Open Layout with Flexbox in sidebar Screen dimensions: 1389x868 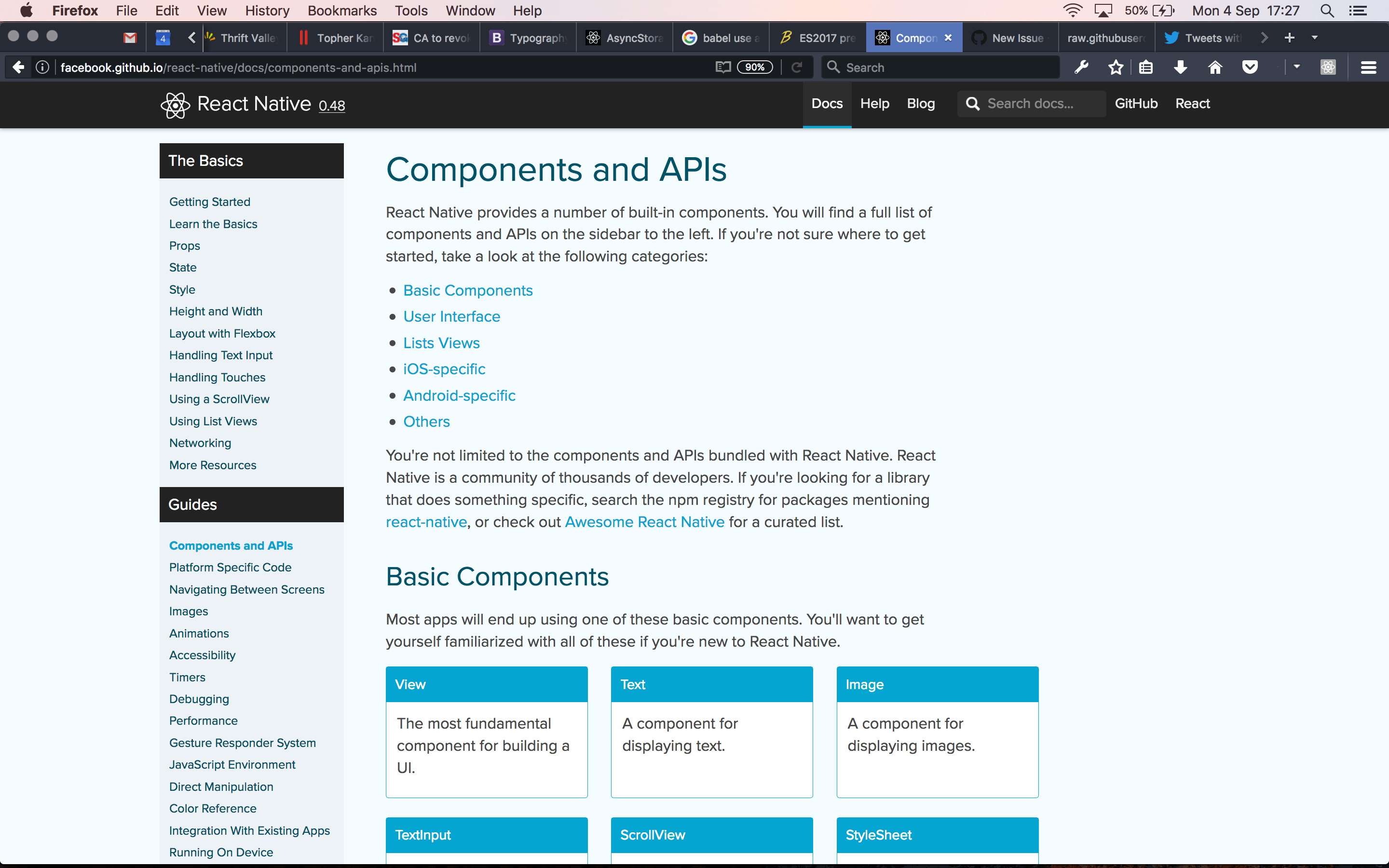222,334
